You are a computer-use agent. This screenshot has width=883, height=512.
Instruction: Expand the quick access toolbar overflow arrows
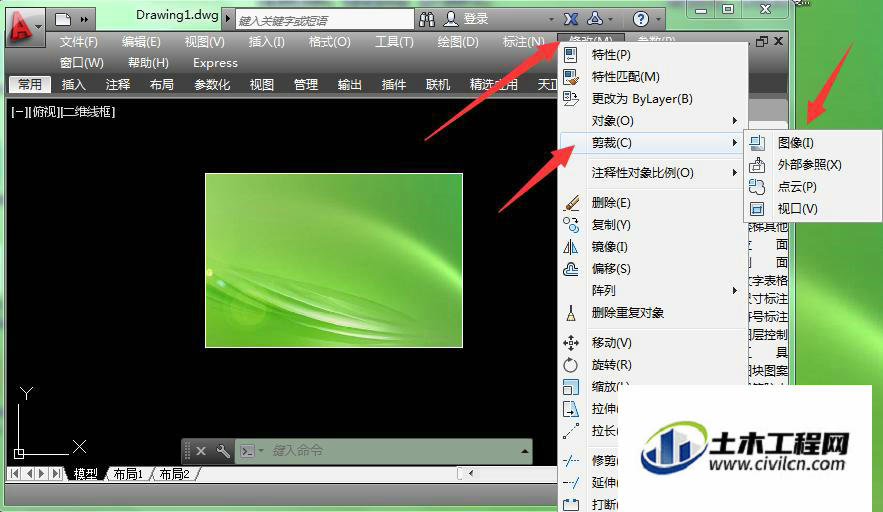(84, 19)
